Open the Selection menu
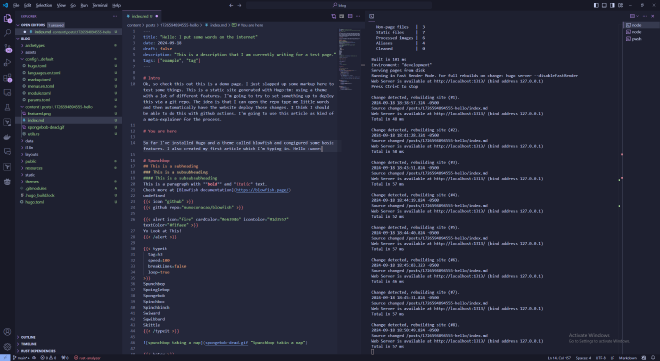Screen dimensions: 660x361 [x=44, y=5]
